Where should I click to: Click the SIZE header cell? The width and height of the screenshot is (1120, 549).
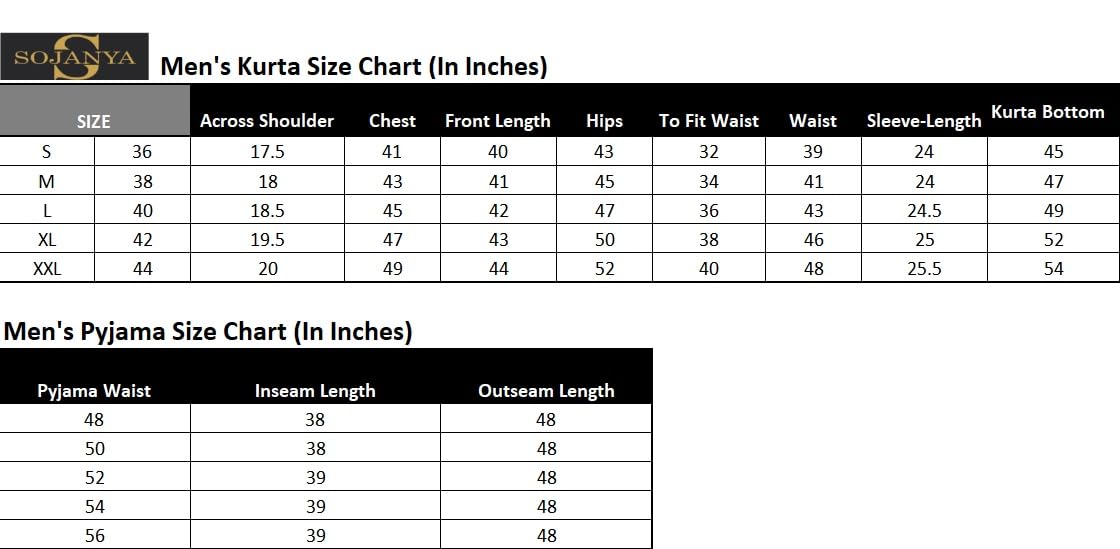pyautogui.click(x=94, y=121)
